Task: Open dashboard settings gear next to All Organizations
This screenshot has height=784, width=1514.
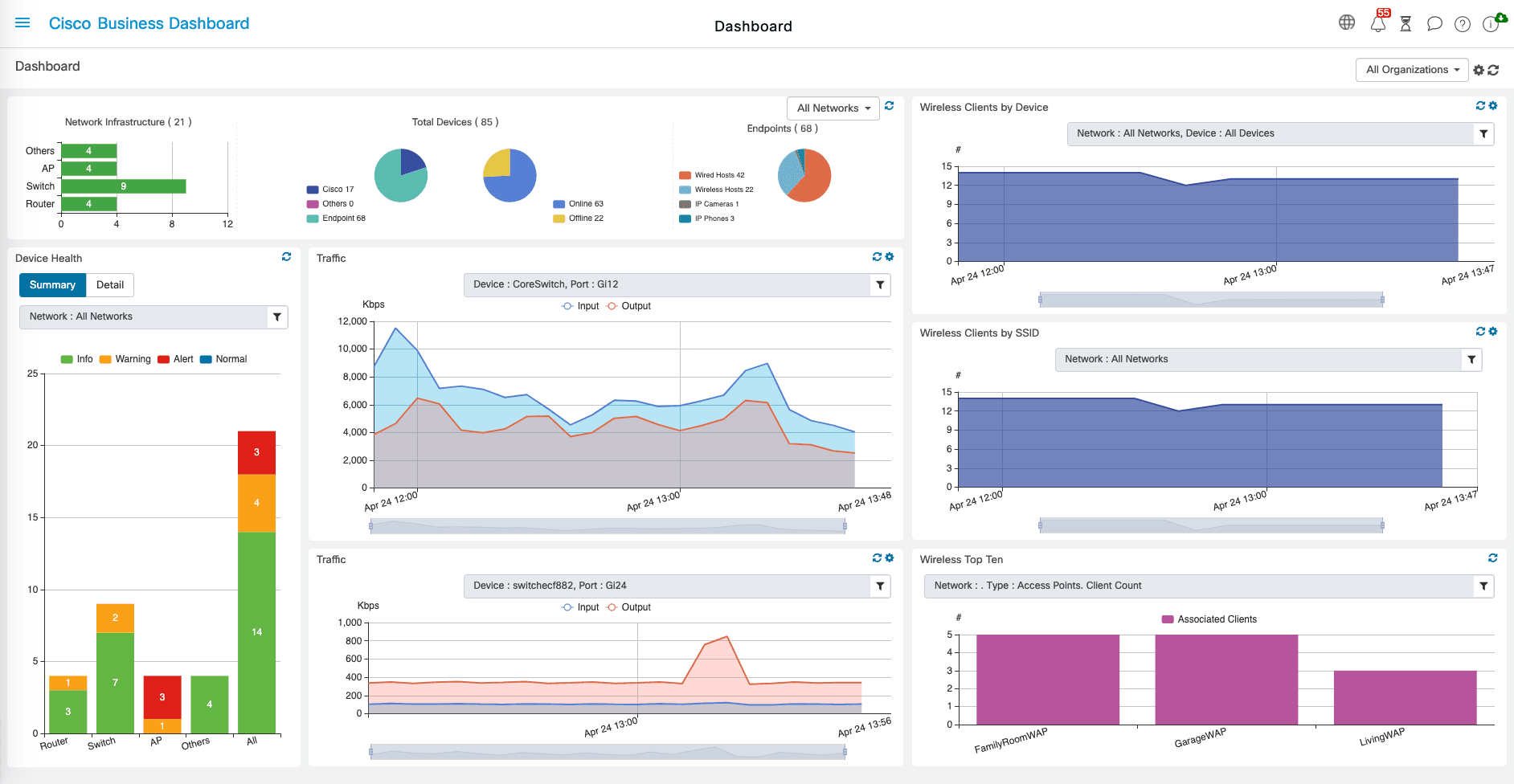Action: pos(1479,71)
